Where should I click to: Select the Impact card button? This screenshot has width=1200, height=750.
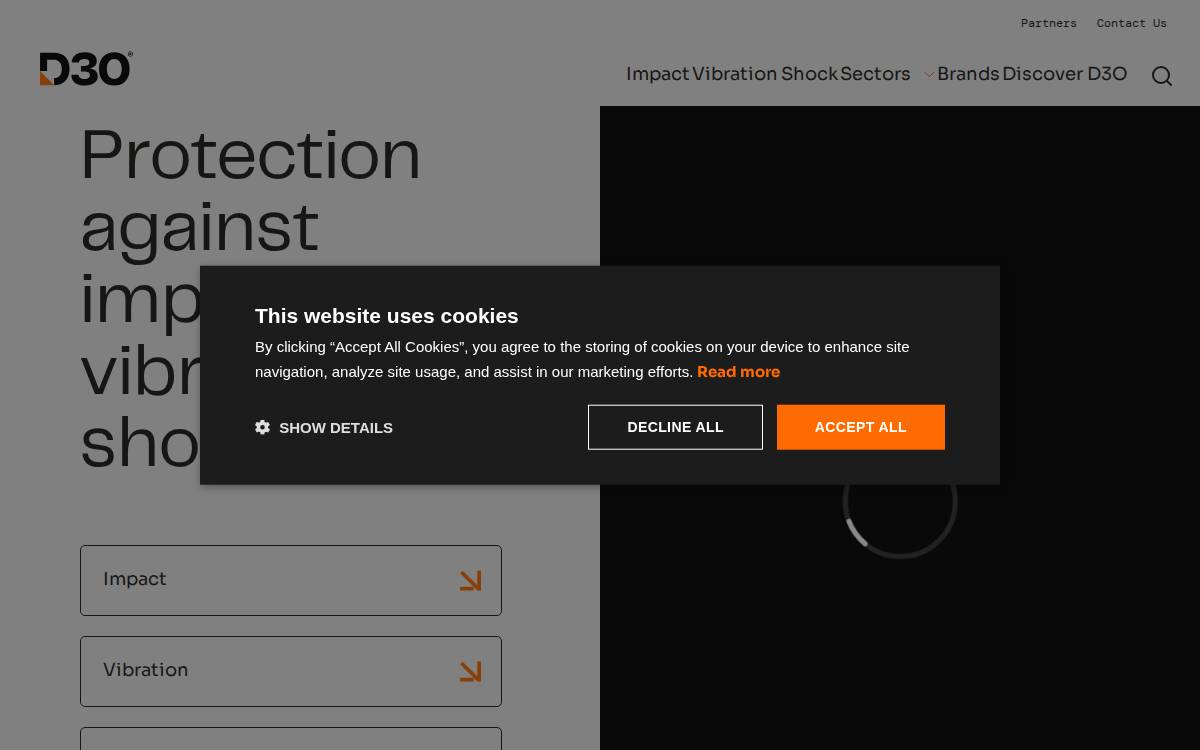(x=291, y=580)
